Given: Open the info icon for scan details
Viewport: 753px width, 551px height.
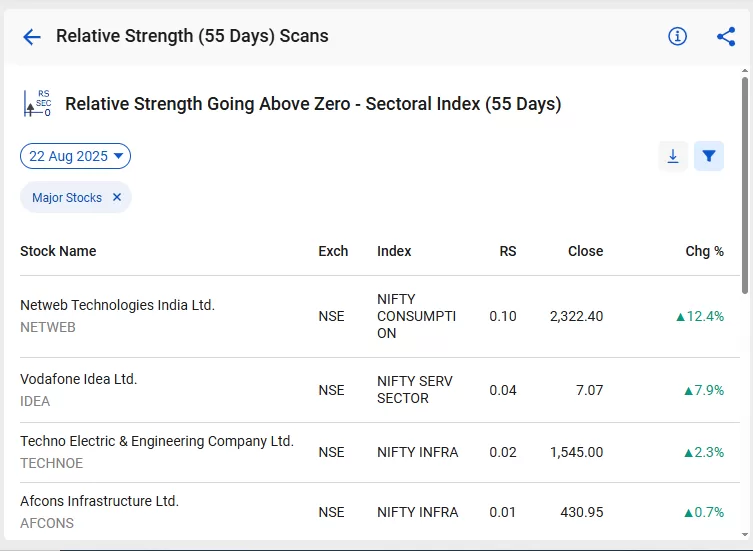Looking at the screenshot, I should tap(677, 36).
